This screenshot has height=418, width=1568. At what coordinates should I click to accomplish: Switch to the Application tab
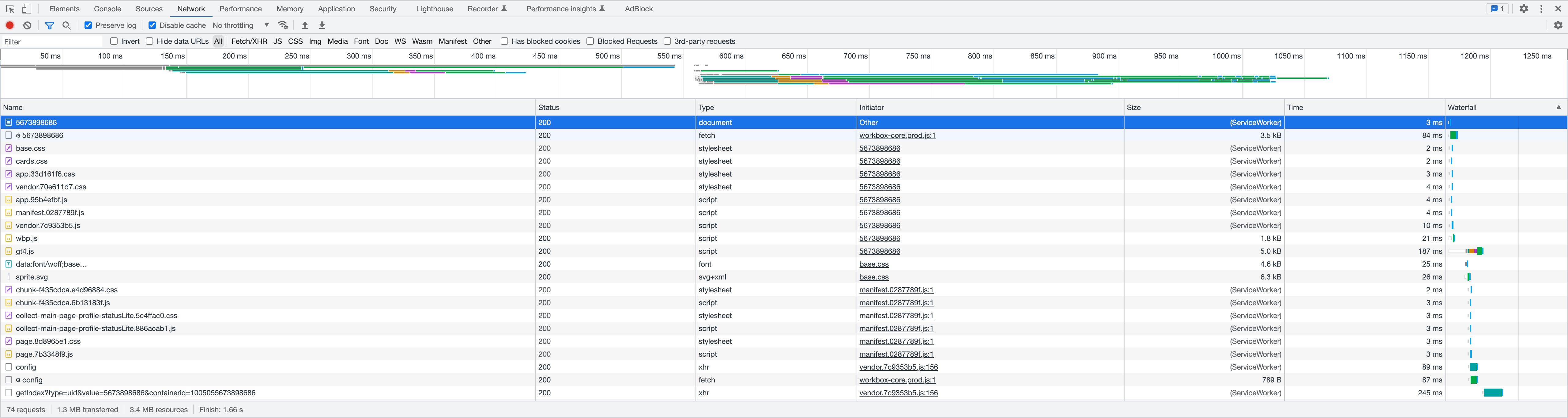[336, 9]
